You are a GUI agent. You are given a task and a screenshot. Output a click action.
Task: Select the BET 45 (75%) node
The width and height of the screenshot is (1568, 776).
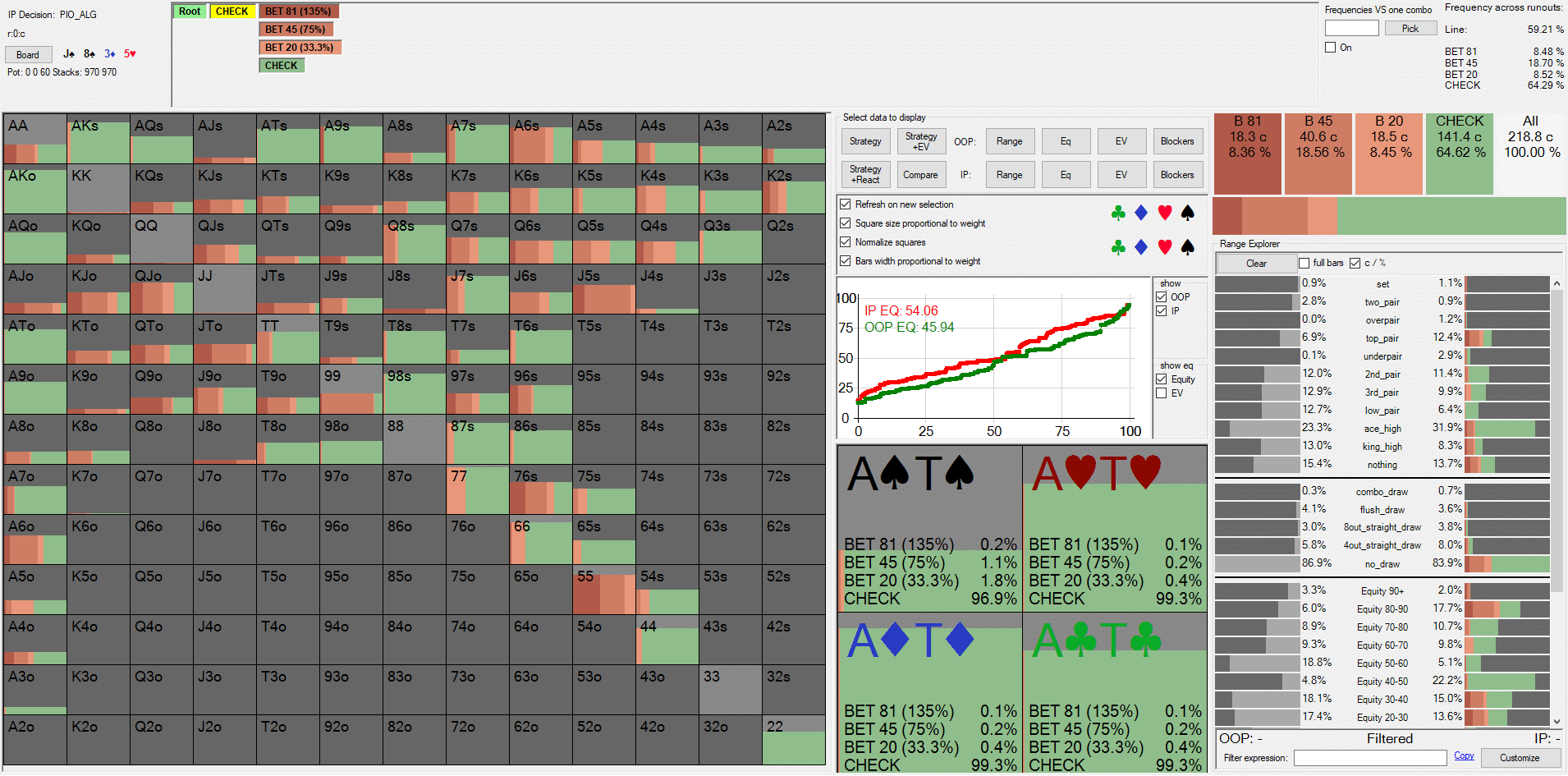[x=296, y=30]
